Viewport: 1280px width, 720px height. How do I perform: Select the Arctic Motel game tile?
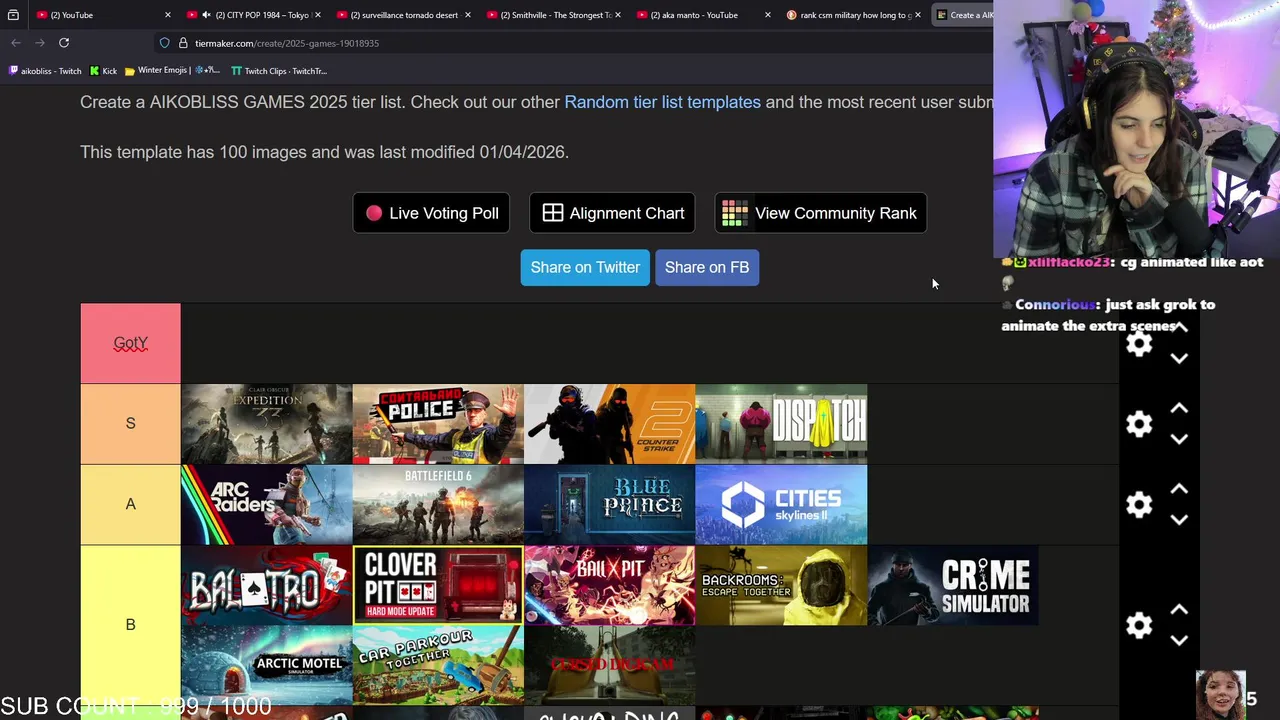click(x=266, y=665)
